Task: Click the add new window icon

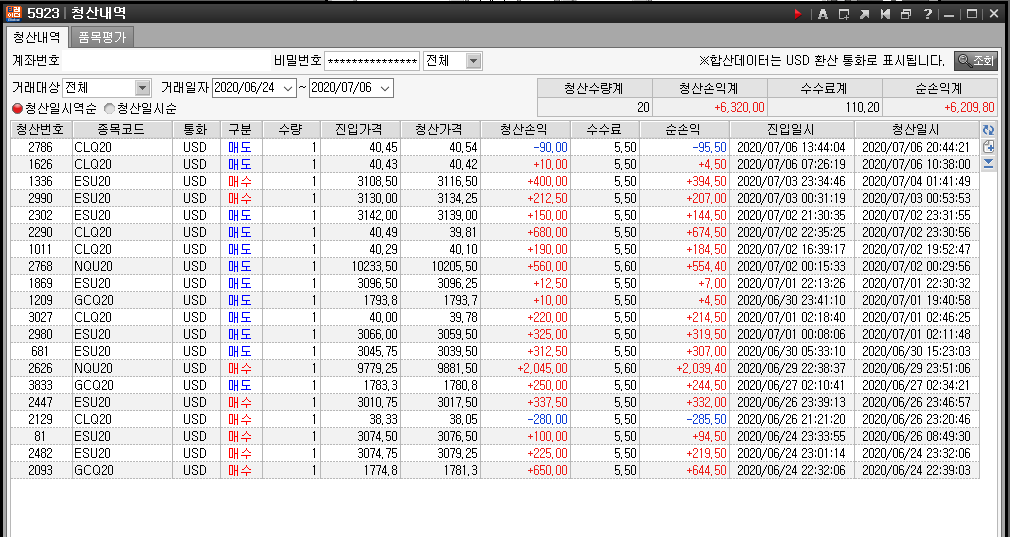Action: 844,14
